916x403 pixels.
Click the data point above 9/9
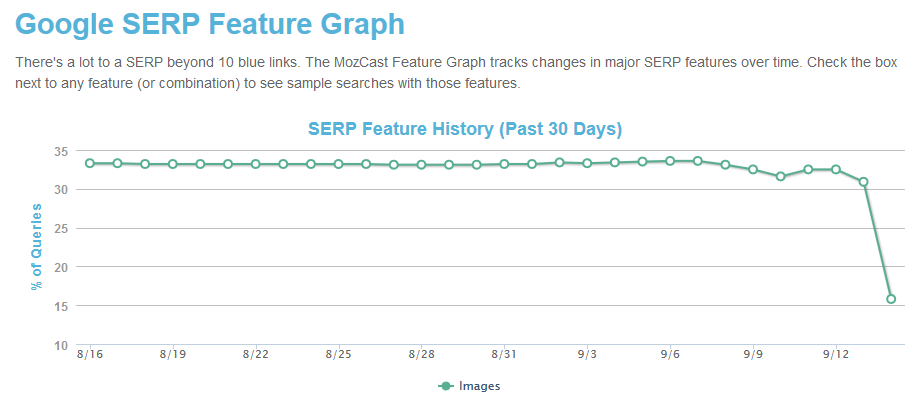click(753, 170)
